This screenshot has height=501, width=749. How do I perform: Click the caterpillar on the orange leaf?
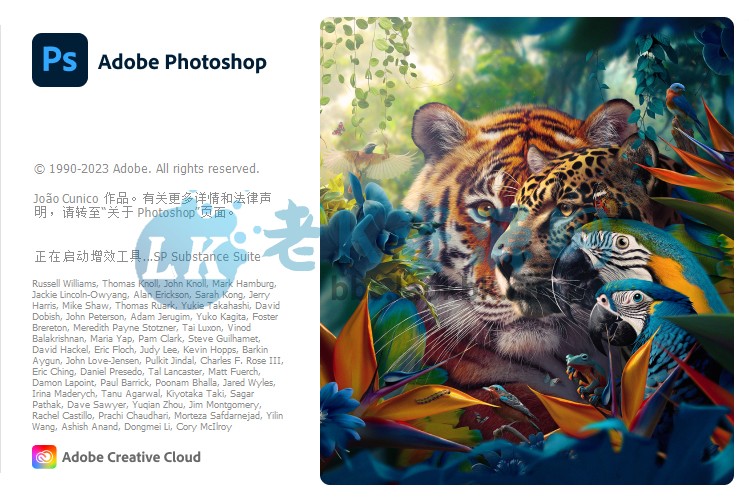click(434, 396)
